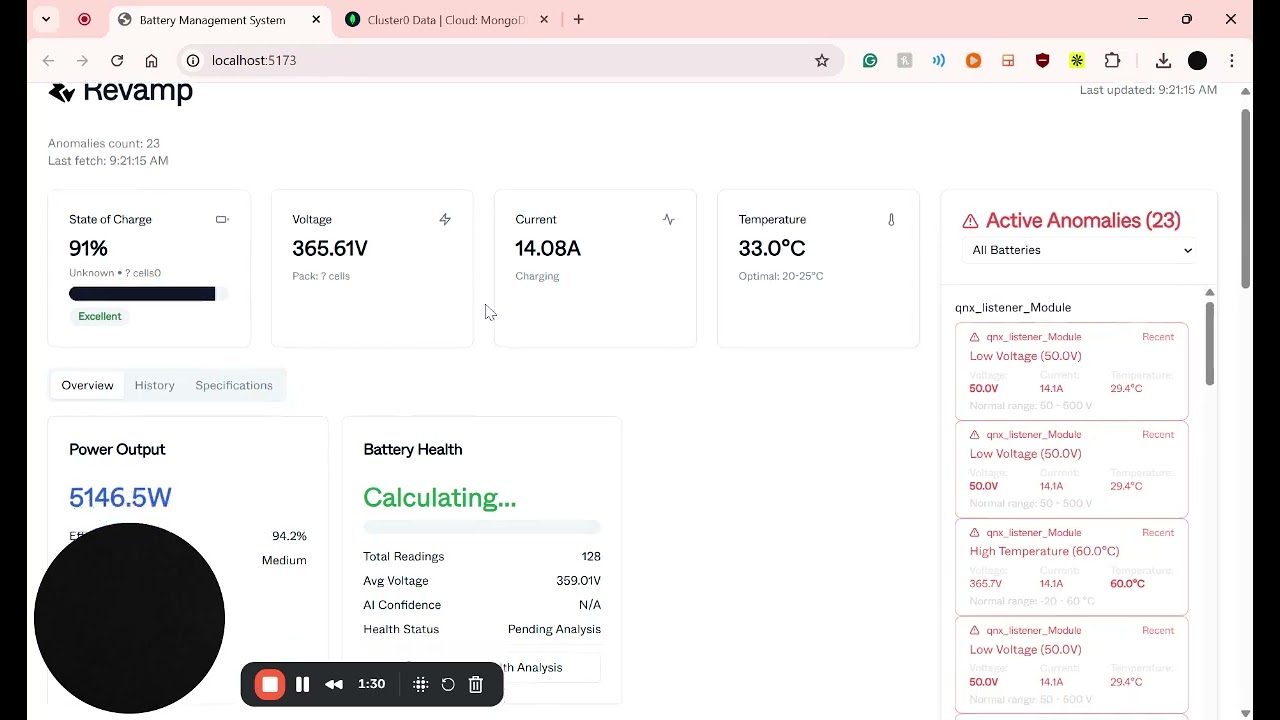1280x720 pixels.
Task: Click the Battery Health progress bar
Action: 482,527
